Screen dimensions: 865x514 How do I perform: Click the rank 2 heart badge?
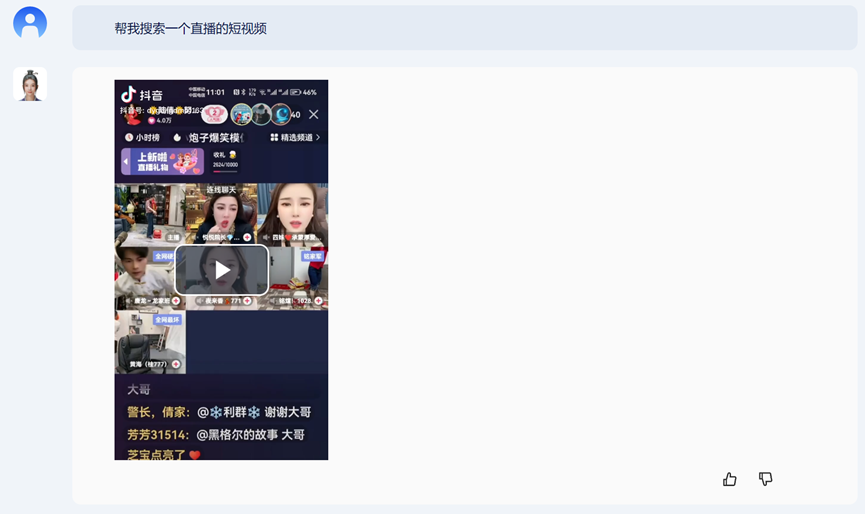tap(215, 114)
